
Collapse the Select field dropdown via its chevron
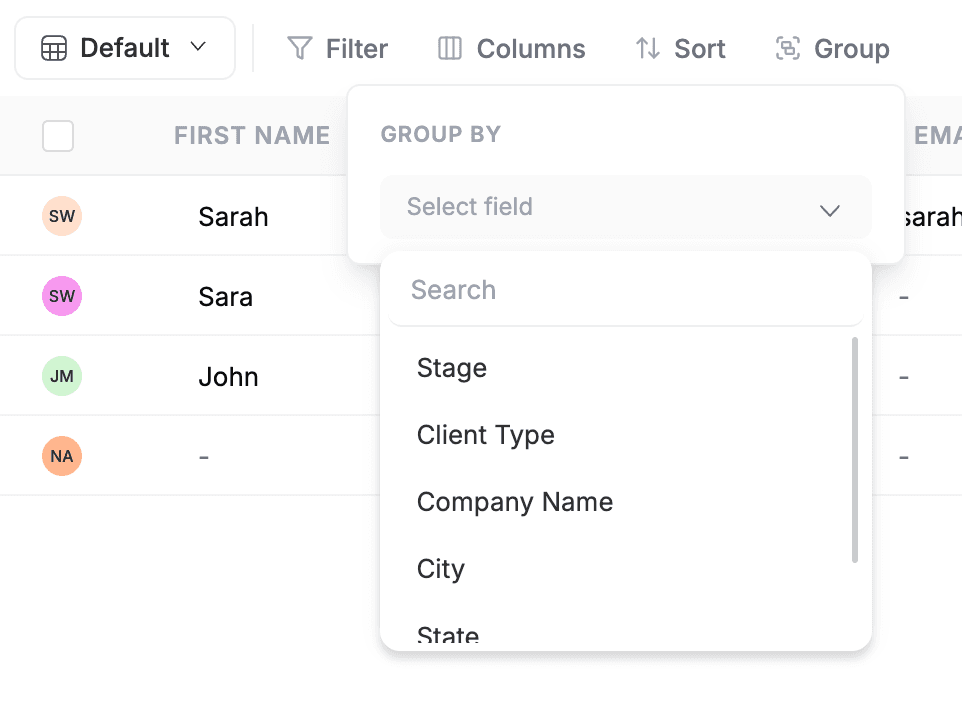[830, 210]
